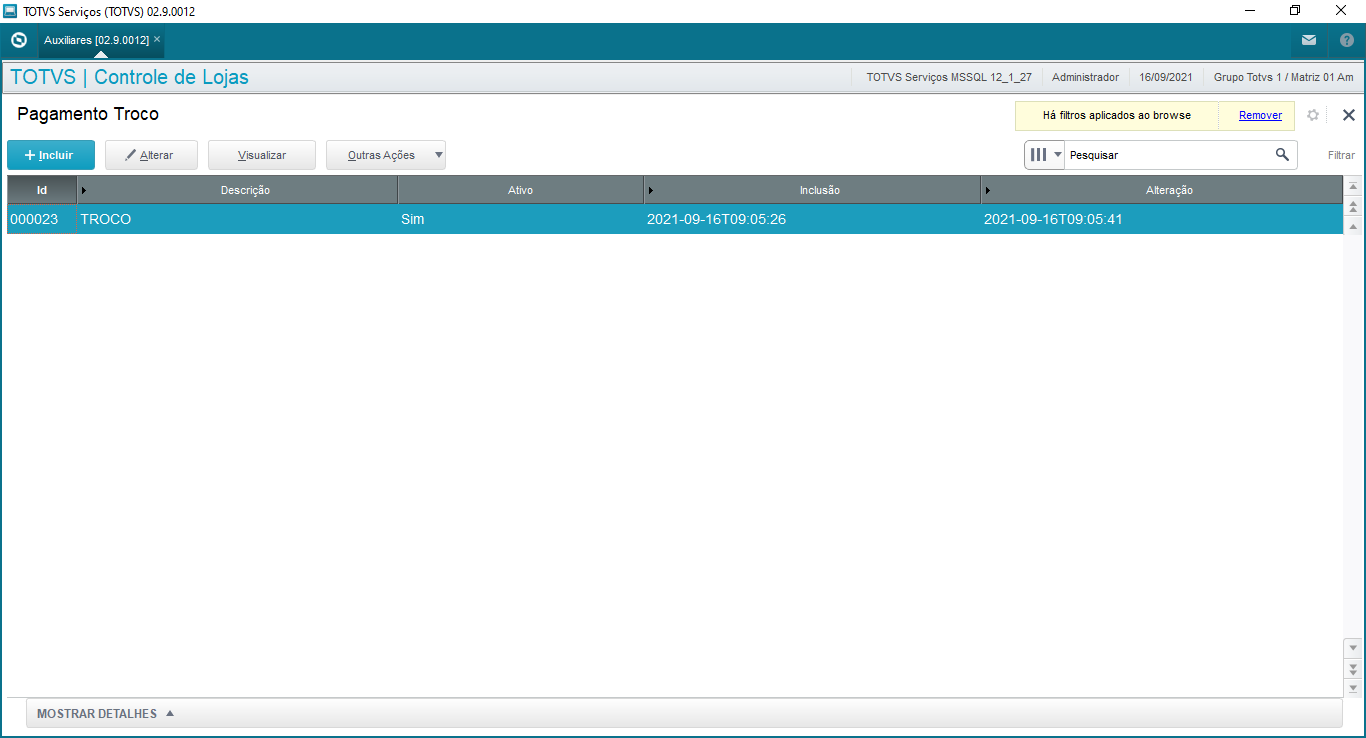Jump to grid top with top scroll arrow
The image size is (1366, 738).
click(x=1353, y=186)
